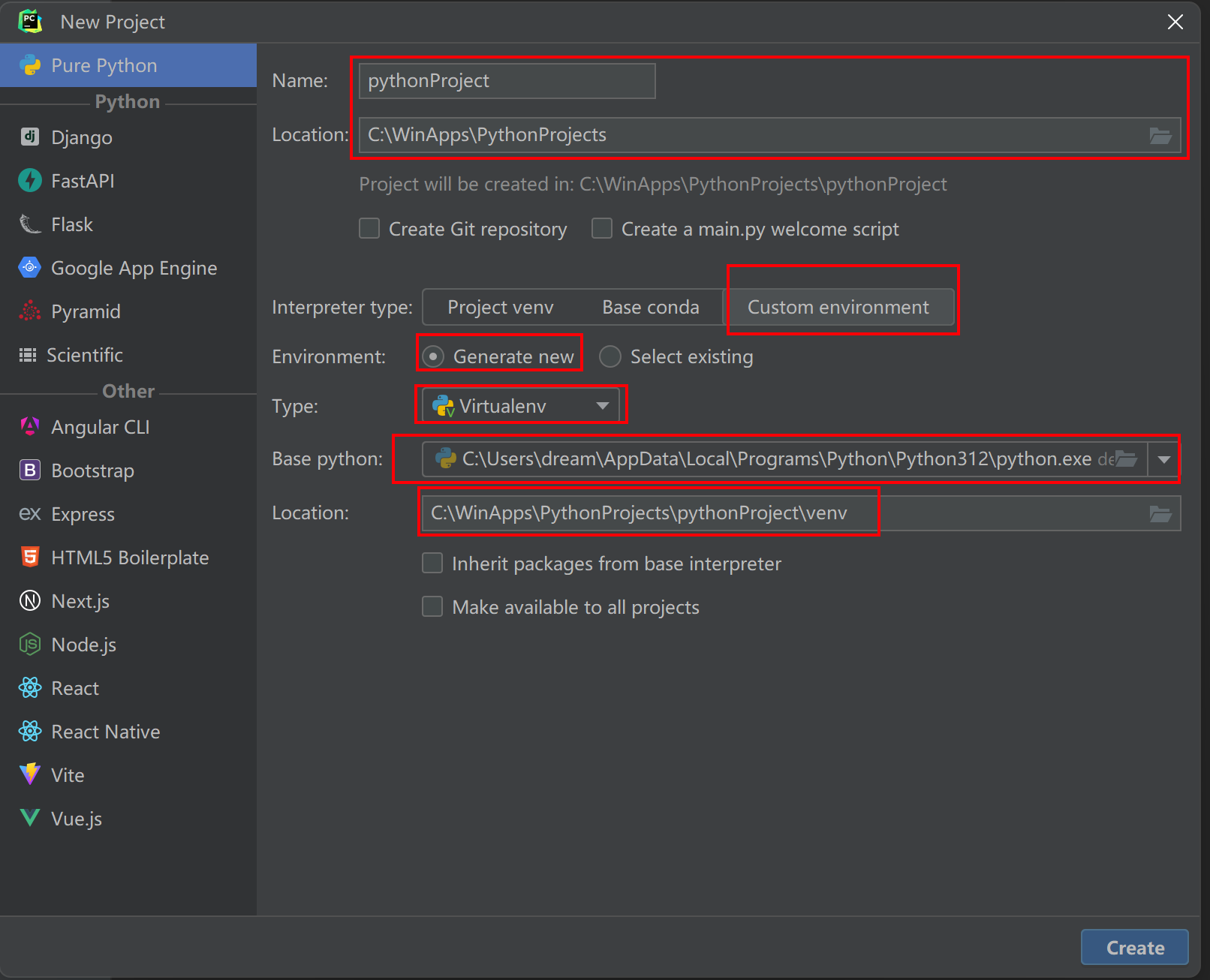Viewport: 1210px width, 980px height.
Task: Click the Flask icon
Action: pos(30,224)
